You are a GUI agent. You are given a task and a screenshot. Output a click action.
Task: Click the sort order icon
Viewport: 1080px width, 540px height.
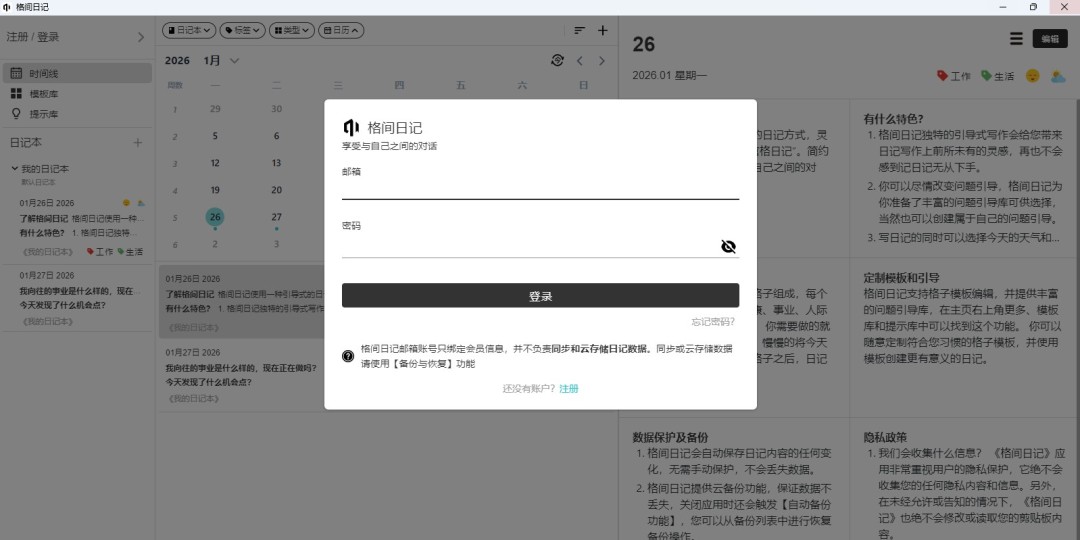(580, 30)
